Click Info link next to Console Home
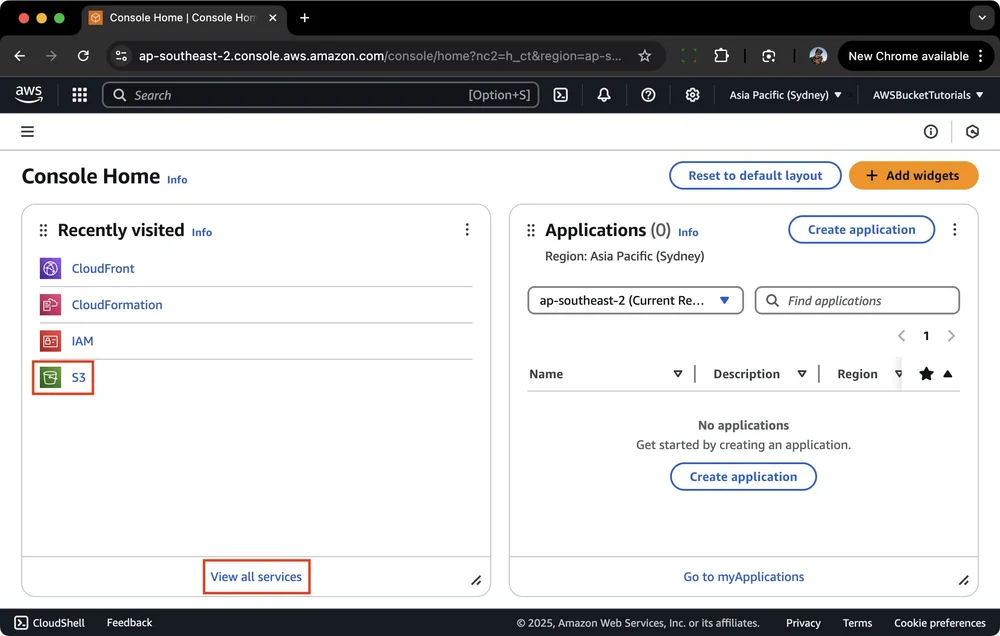This screenshot has width=1000, height=636. point(177,180)
